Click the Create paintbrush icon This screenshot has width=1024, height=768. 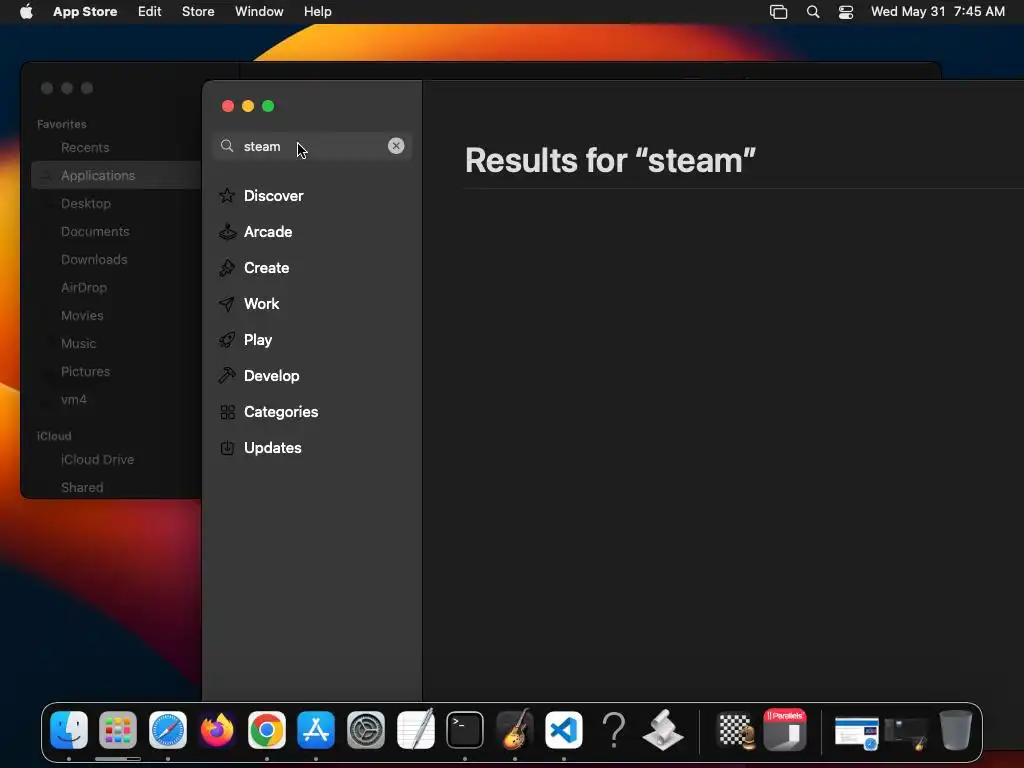tap(227, 268)
